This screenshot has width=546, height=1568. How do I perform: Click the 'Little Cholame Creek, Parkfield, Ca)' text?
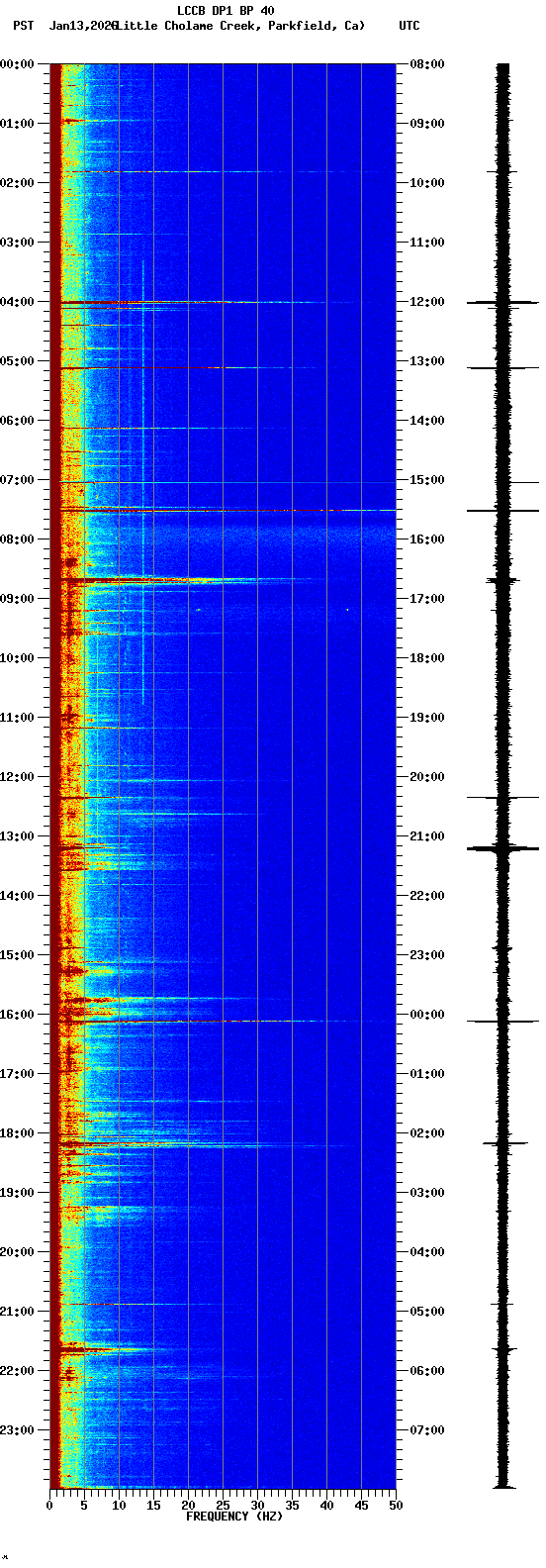coord(240,26)
